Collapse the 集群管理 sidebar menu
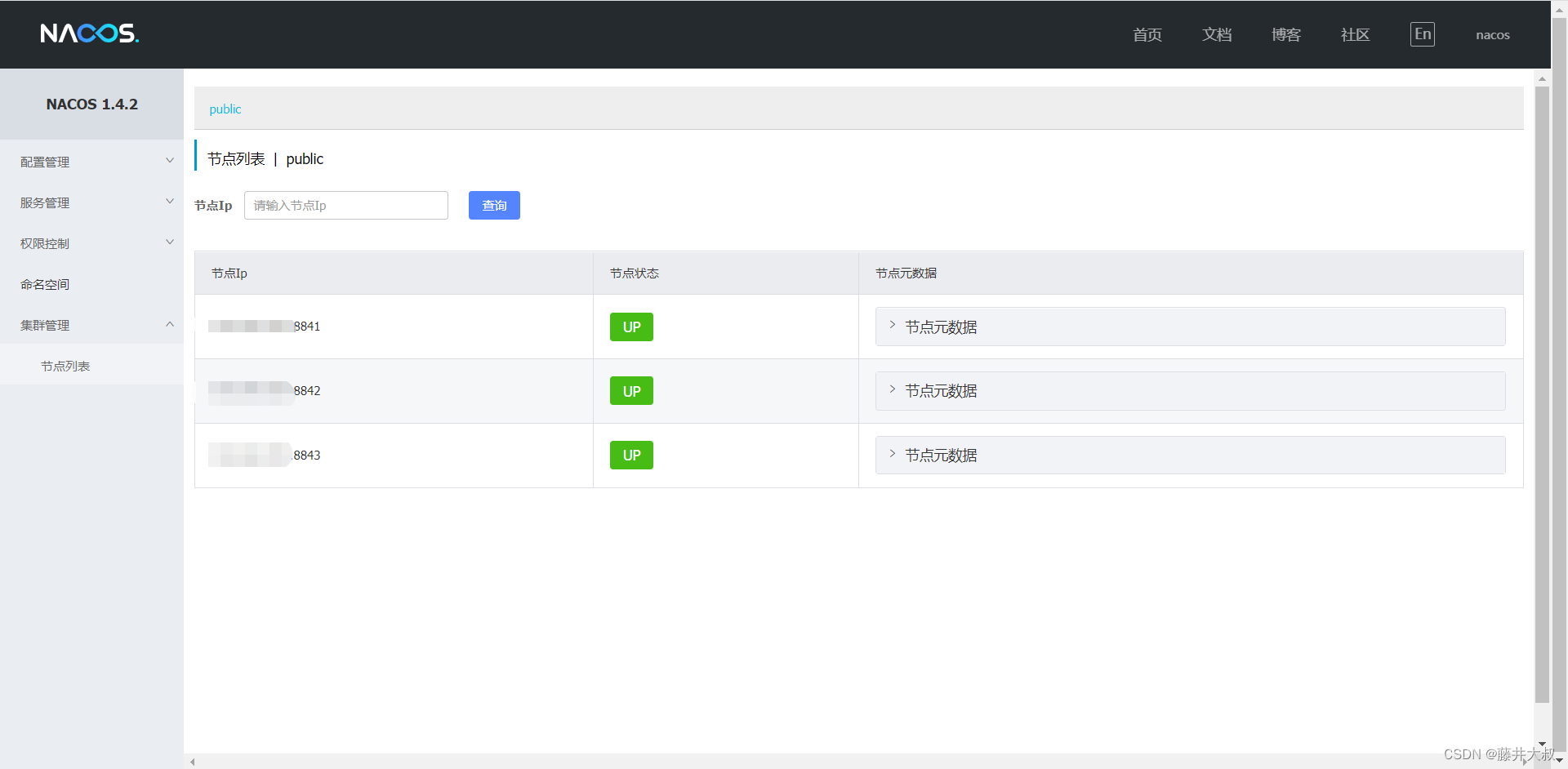Viewport: 1568px width, 769px height. 91,325
